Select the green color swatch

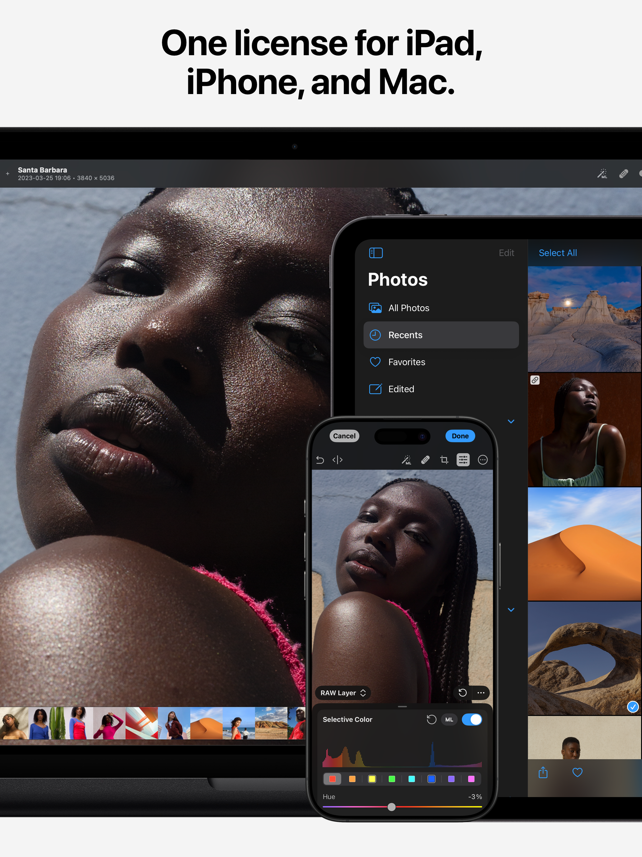(392, 779)
